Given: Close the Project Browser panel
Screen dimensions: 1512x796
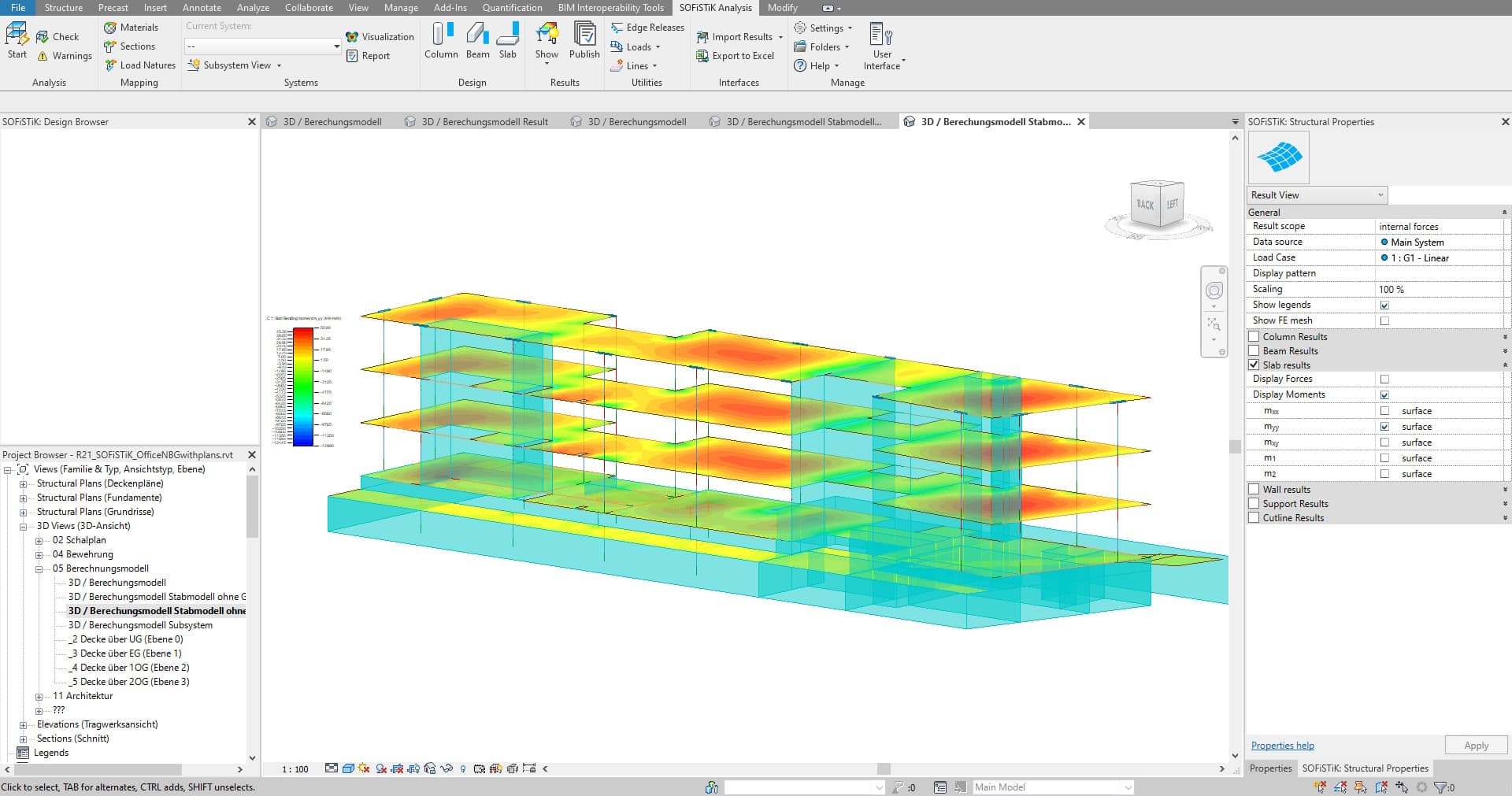Looking at the screenshot, I should coord(252,455).
